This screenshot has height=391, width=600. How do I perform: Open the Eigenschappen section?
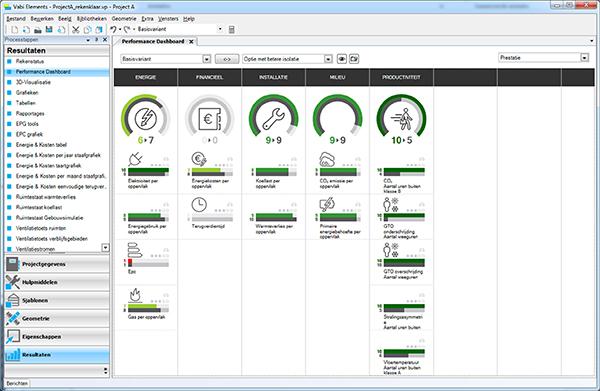coord(57,337)
